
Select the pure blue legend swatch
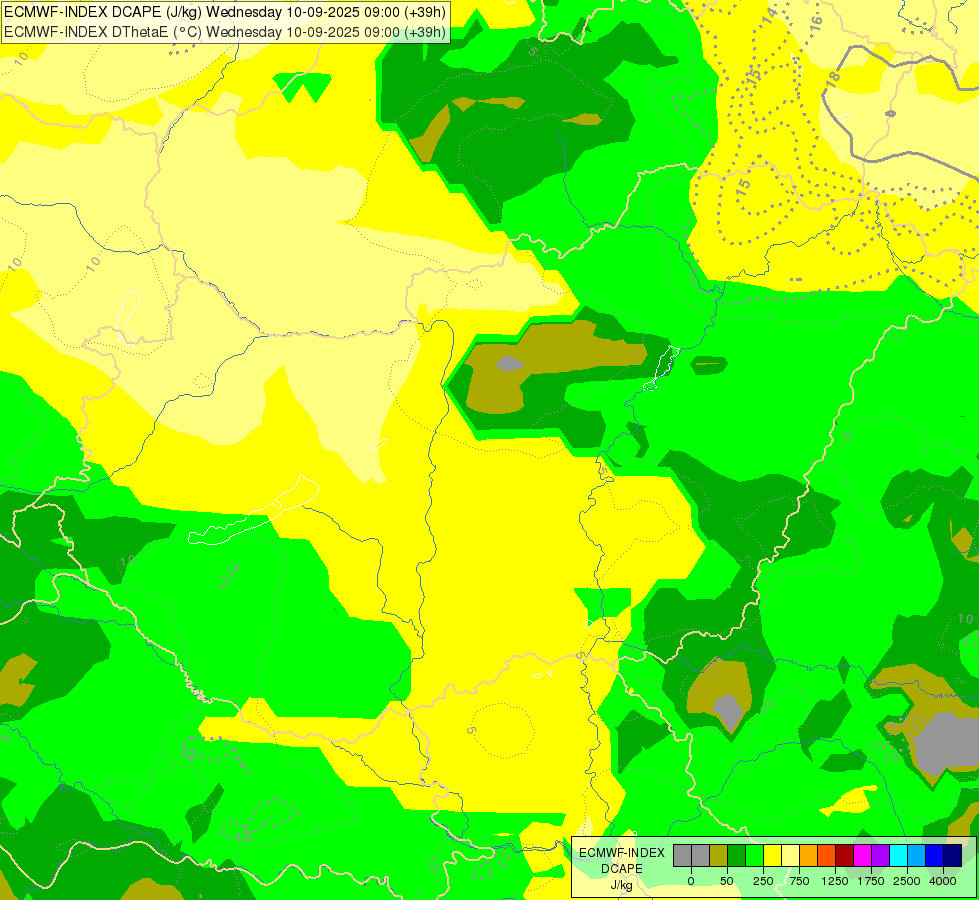[935, 856]
